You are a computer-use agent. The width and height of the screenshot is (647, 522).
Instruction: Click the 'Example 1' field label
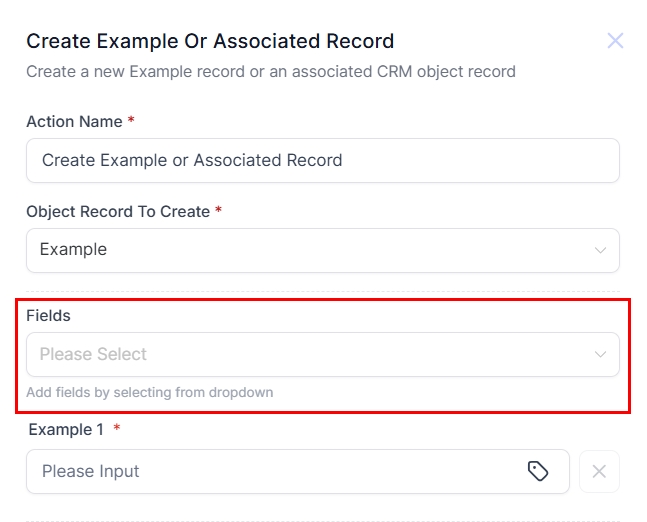click(66, 429)
